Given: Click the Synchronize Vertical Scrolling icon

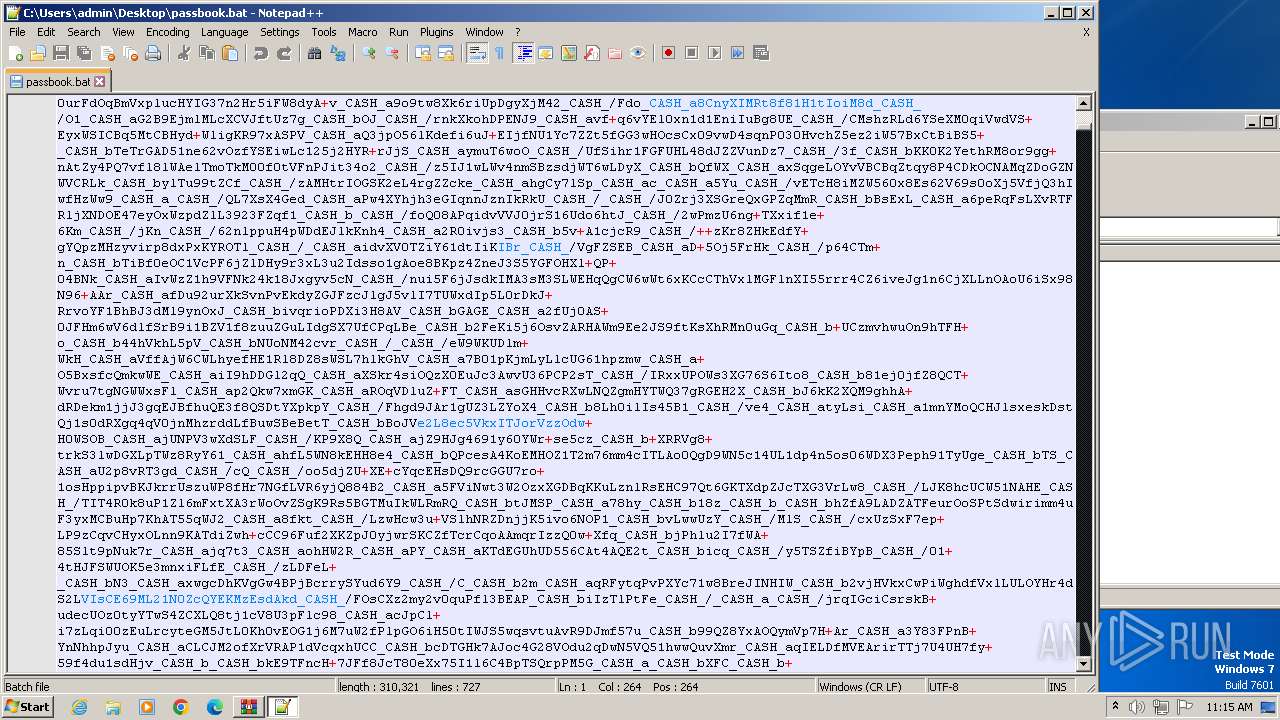Looking at the screenshot, I should click(x=423, y=53).
